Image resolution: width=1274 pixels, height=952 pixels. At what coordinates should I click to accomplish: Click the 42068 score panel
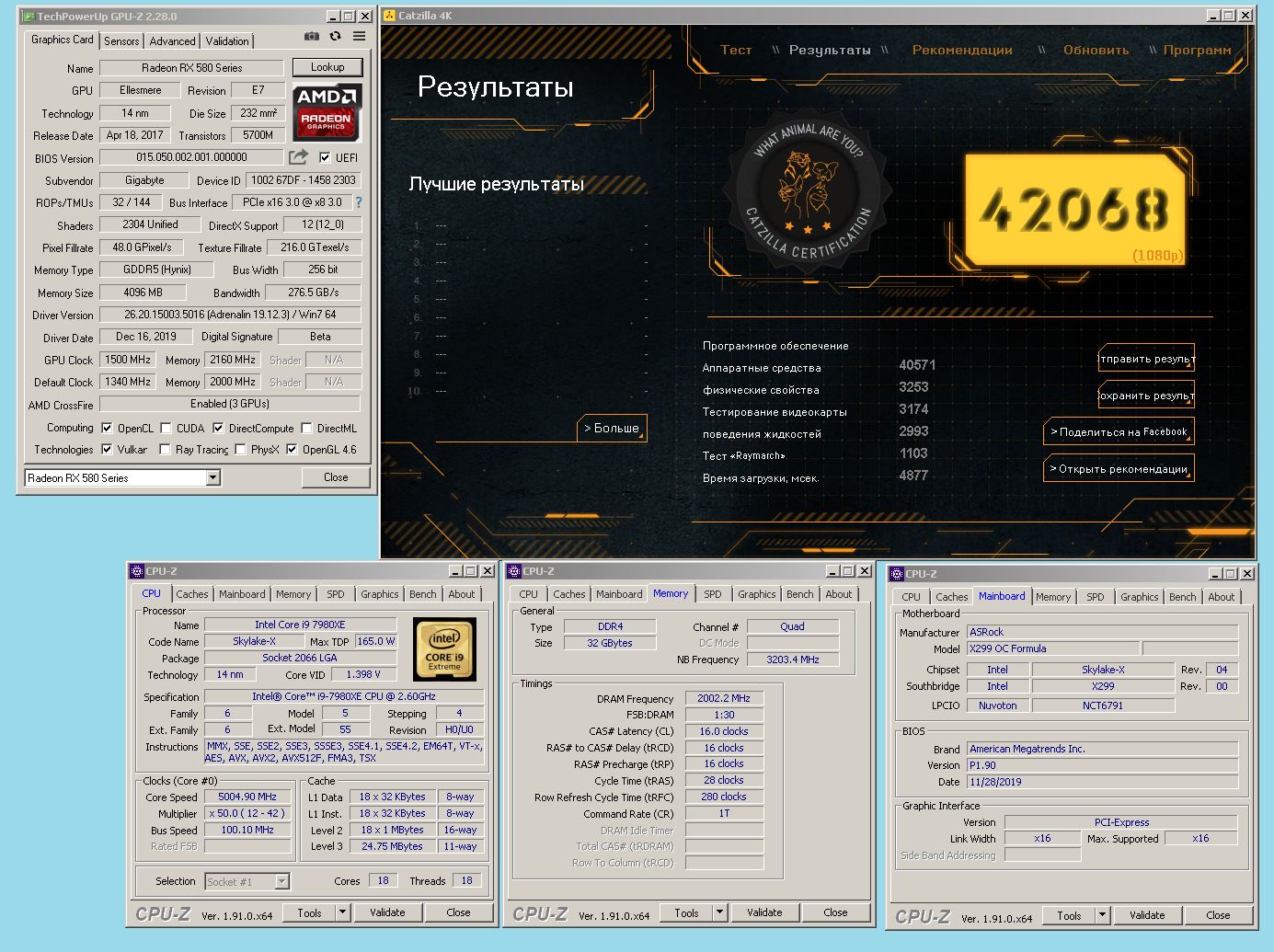click(1075, 211)
